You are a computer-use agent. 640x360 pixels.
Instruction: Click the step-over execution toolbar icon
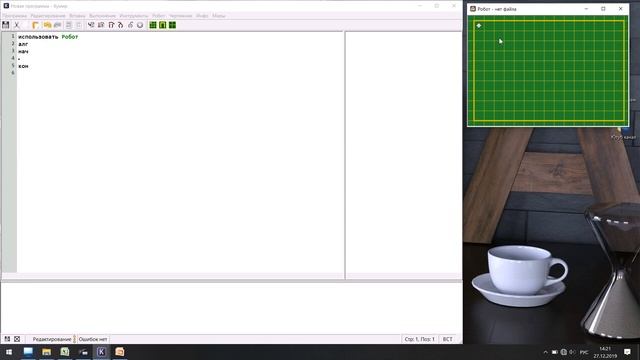click(x=111, y=25)
